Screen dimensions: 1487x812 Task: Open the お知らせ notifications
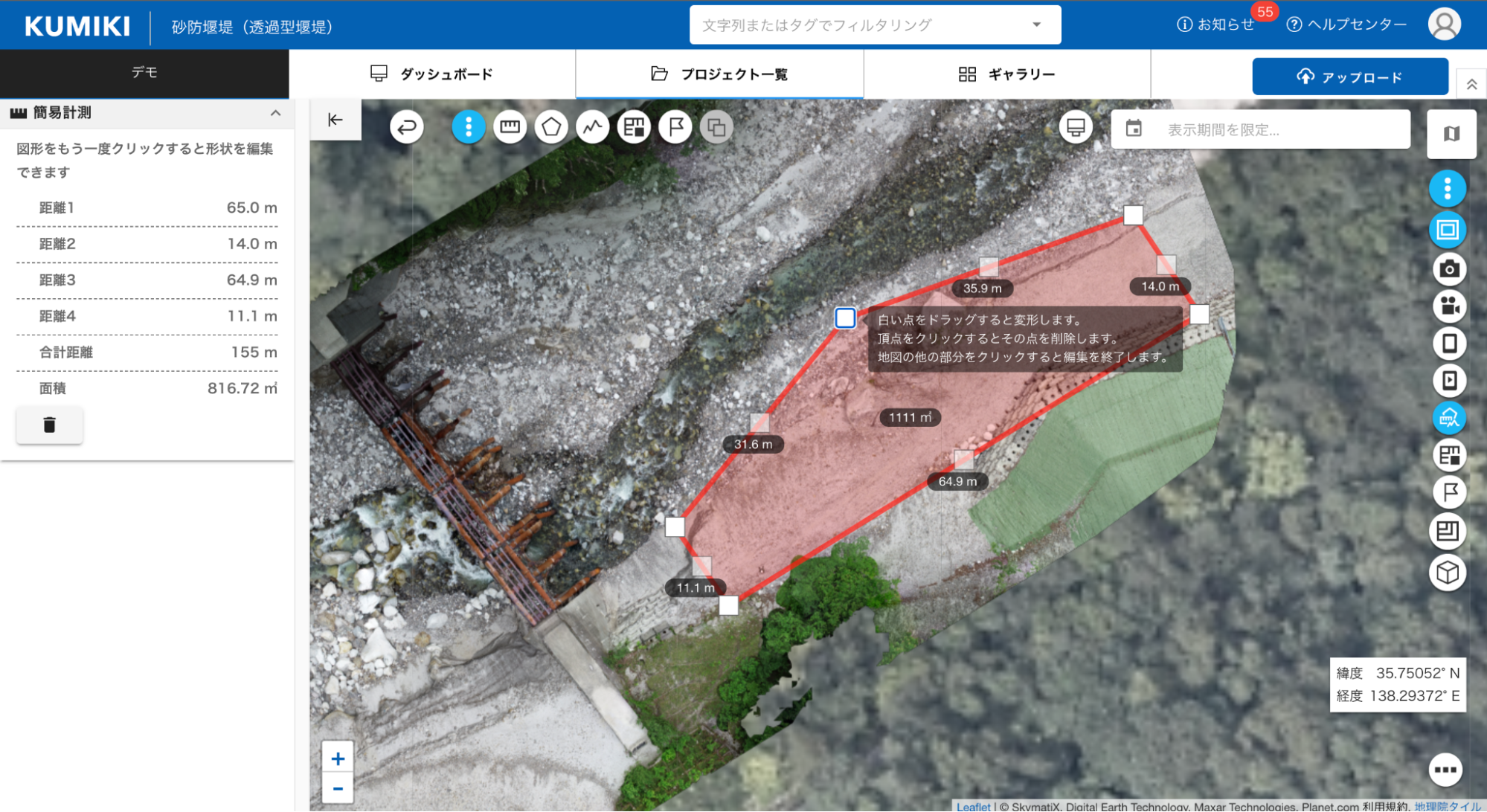[1216, 25]
